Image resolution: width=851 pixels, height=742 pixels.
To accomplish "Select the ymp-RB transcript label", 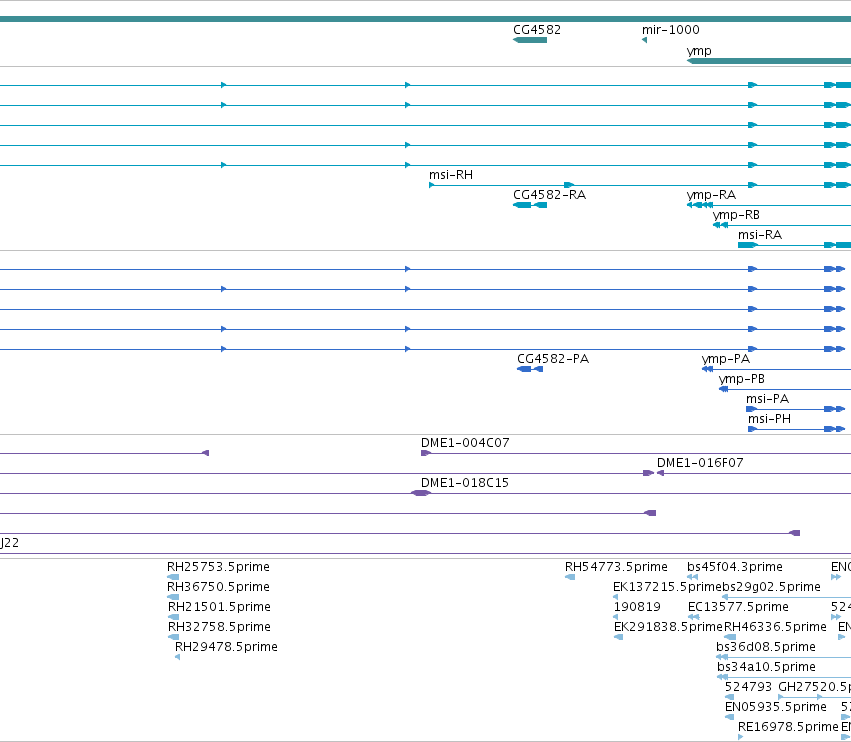I will click(x=736, y=215).
